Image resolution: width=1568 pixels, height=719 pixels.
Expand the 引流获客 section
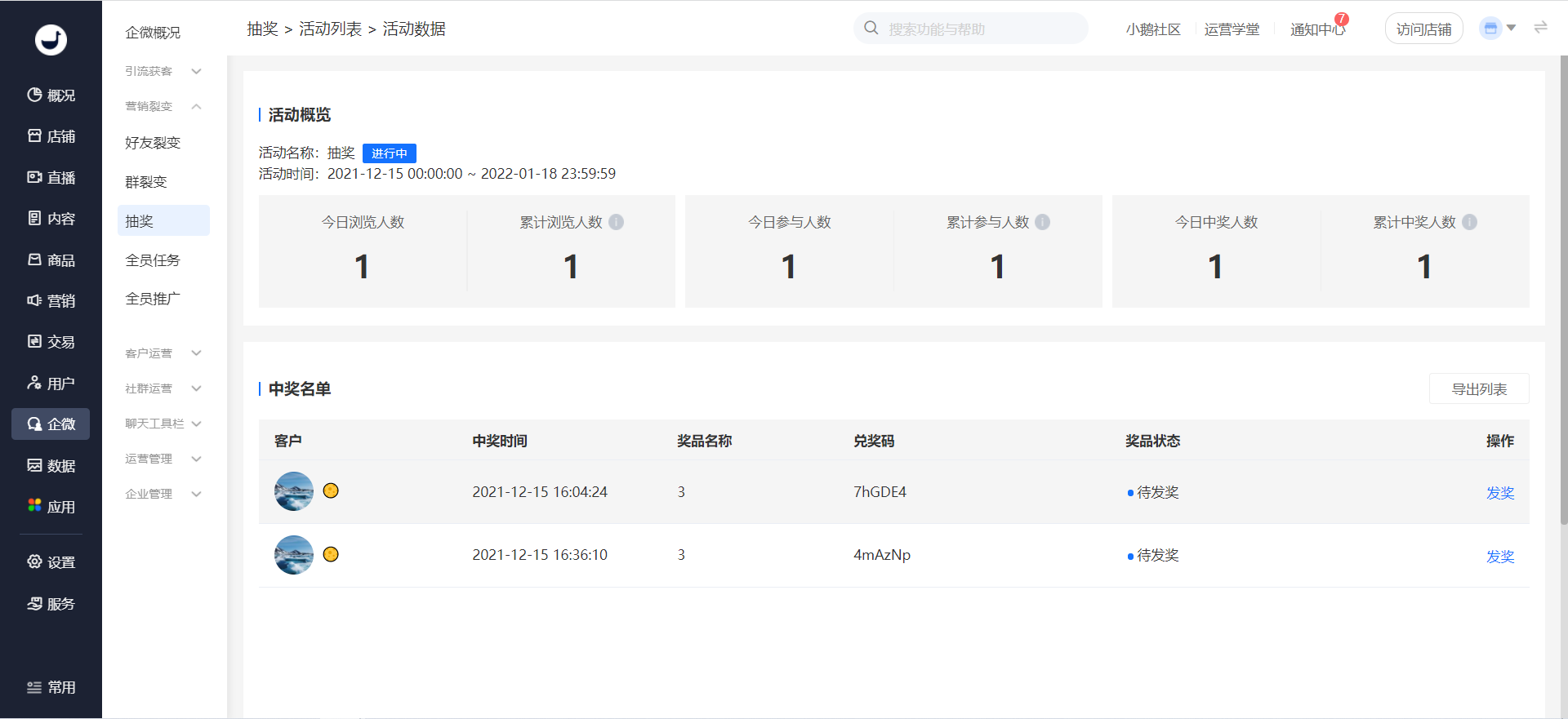tap(163, 71)
